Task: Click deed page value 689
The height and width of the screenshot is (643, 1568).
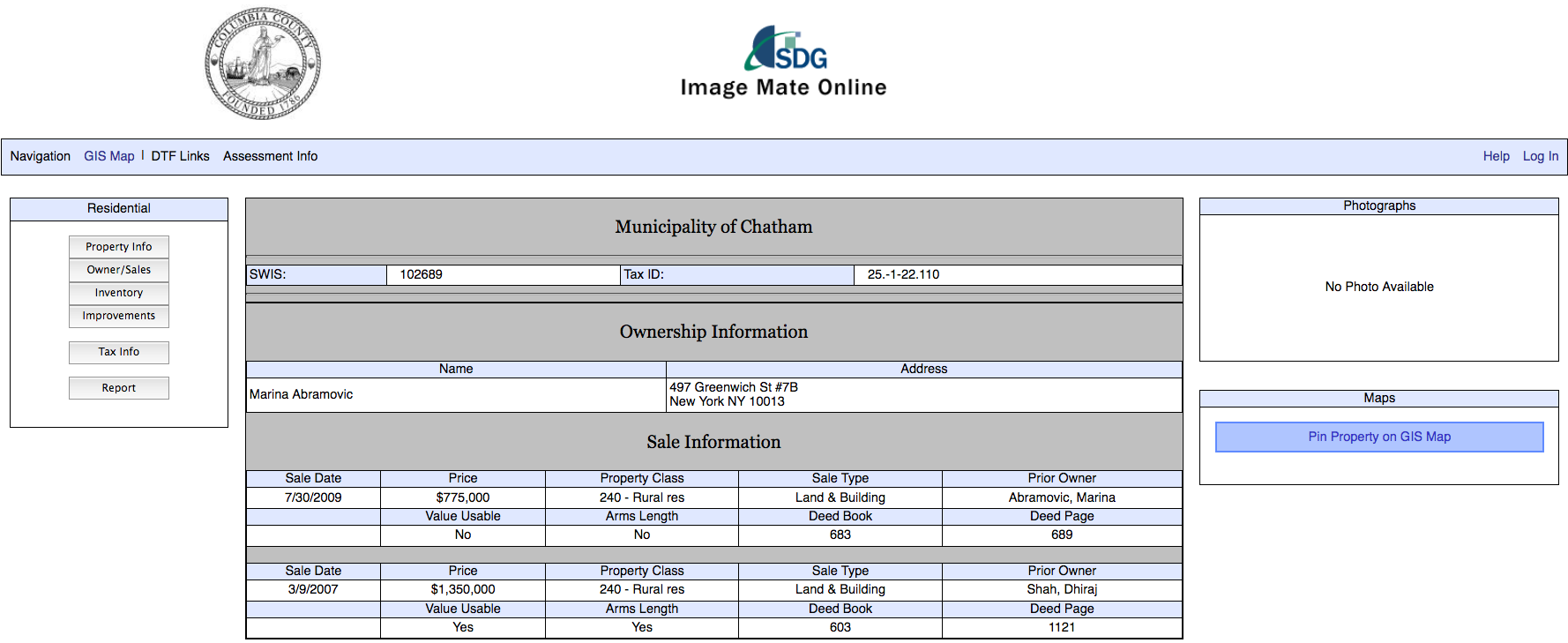Action: coord(1062,535)
